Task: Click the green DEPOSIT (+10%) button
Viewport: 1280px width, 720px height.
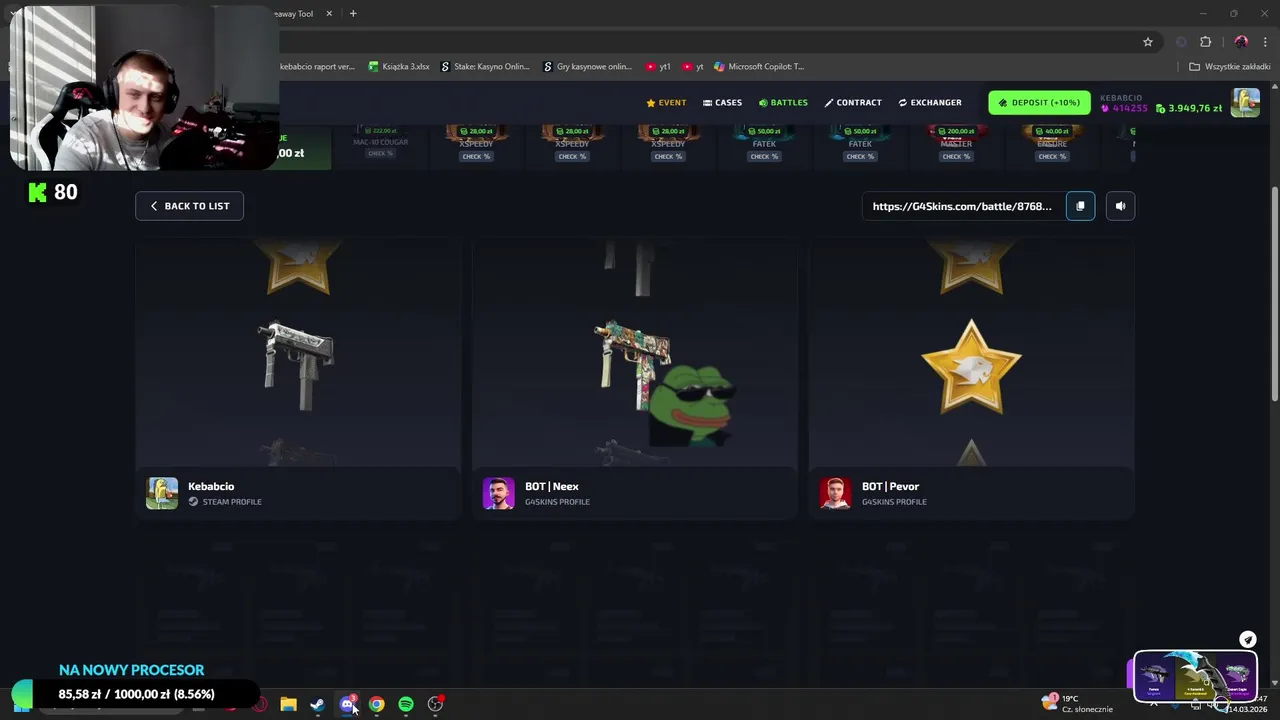Action: (1039, 103)
